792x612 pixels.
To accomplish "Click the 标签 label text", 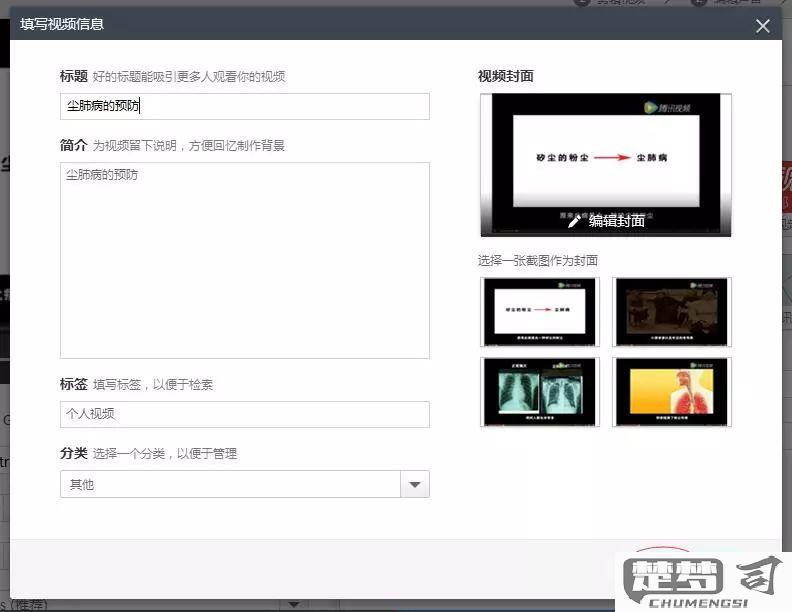I will click(74, 384).
